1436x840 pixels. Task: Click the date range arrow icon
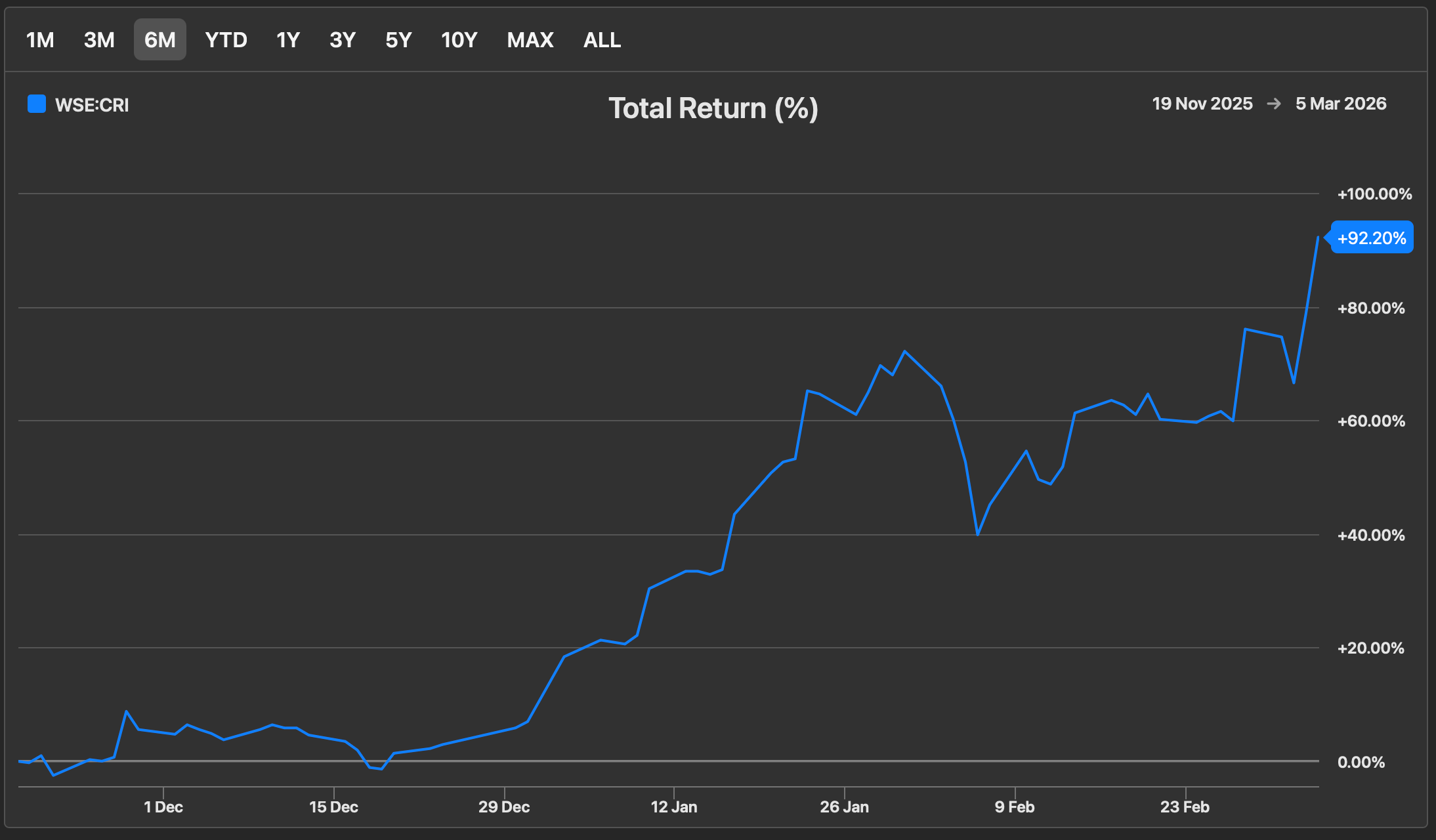(1274, 104)
